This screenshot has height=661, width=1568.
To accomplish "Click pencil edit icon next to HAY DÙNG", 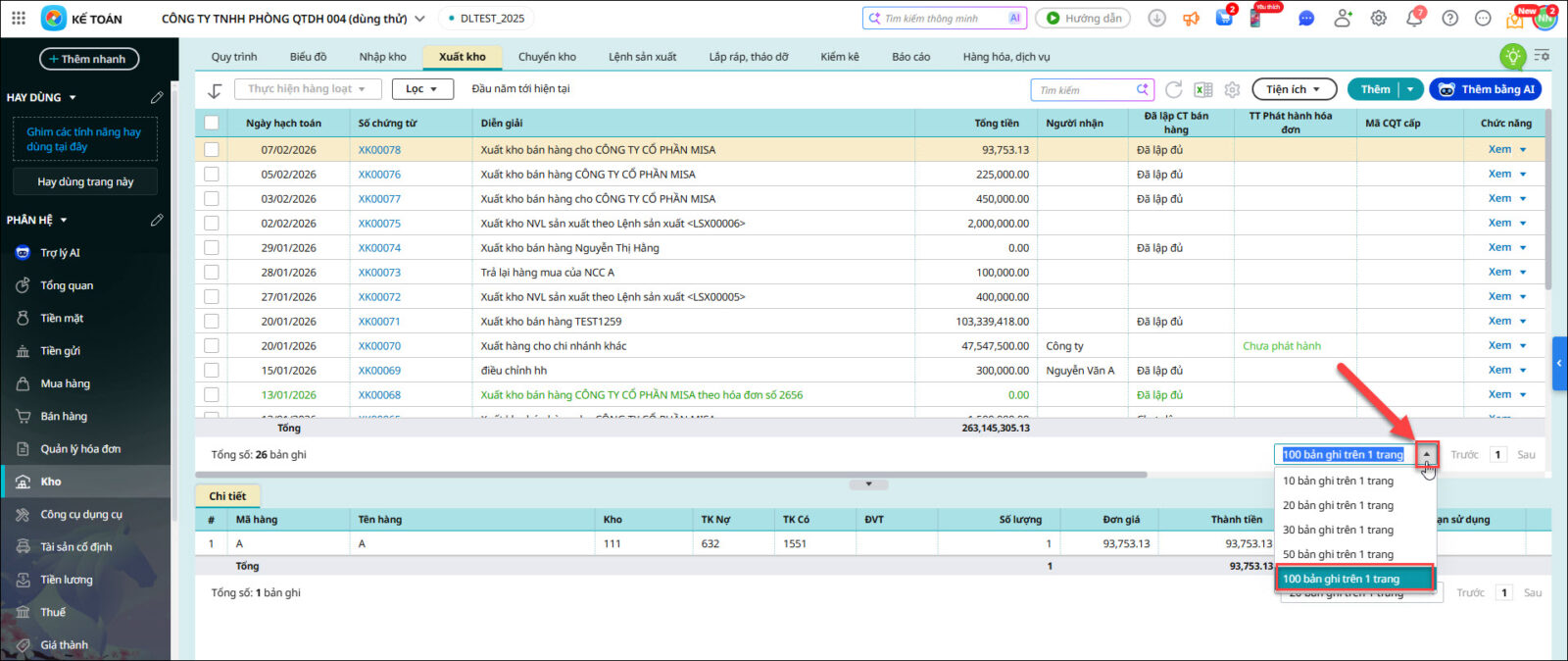I will click(157, 97).
